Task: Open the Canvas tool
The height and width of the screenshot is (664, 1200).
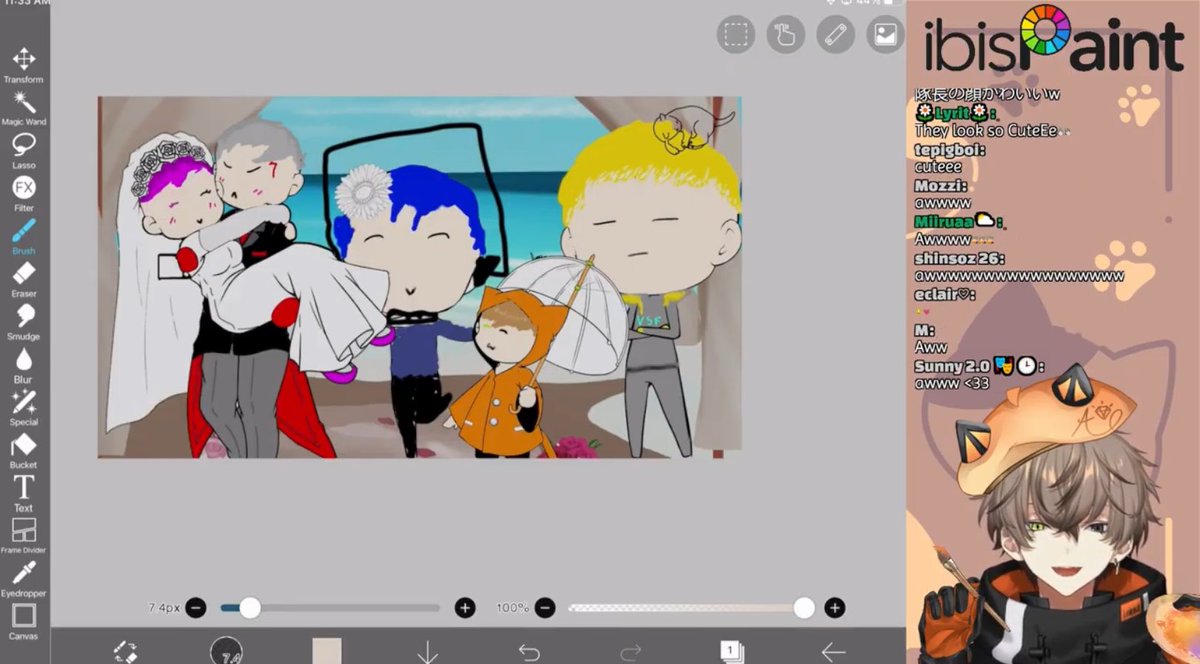Action: pyautogui.click(x=23, y=622)
